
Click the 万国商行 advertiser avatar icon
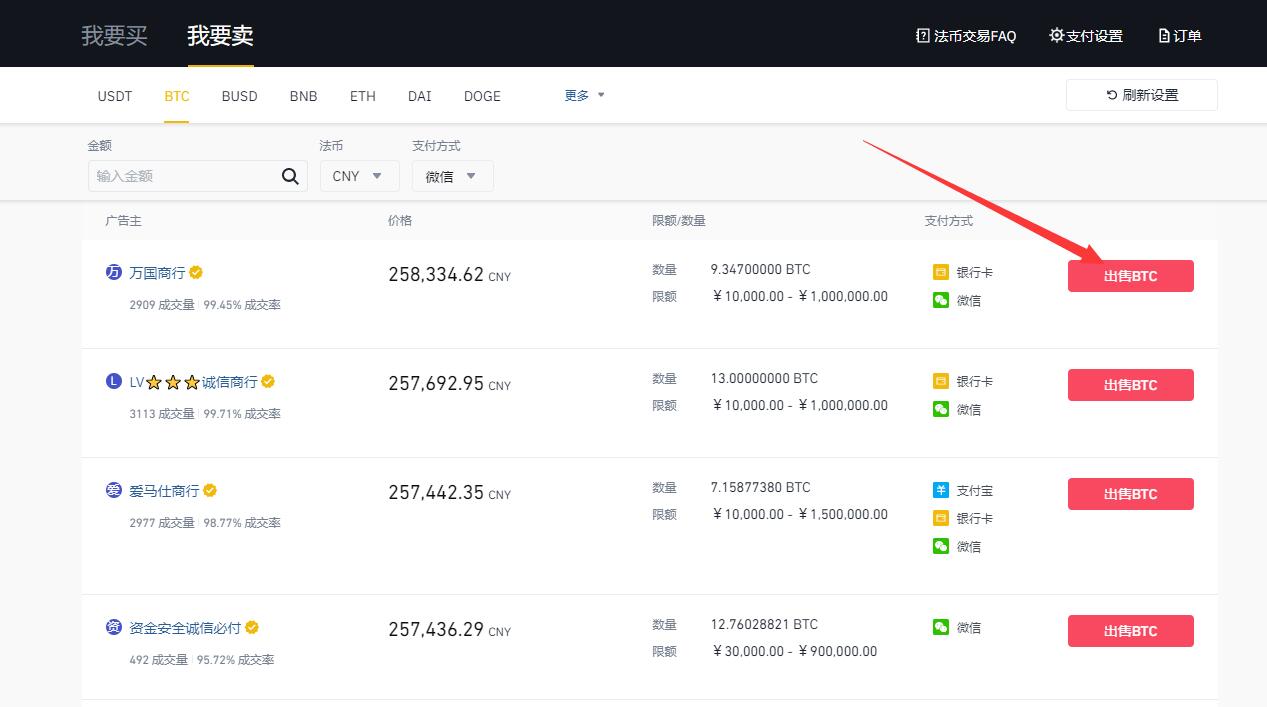click(x=113, y=272)
